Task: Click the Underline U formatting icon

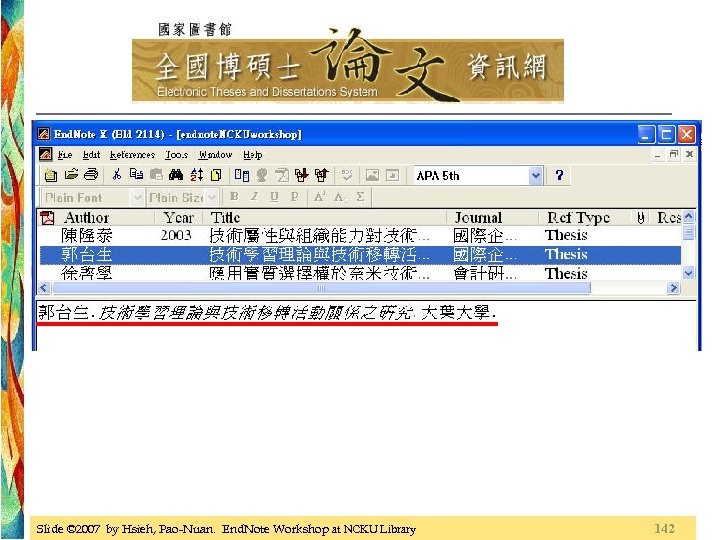Action: [x=274, y=197]
